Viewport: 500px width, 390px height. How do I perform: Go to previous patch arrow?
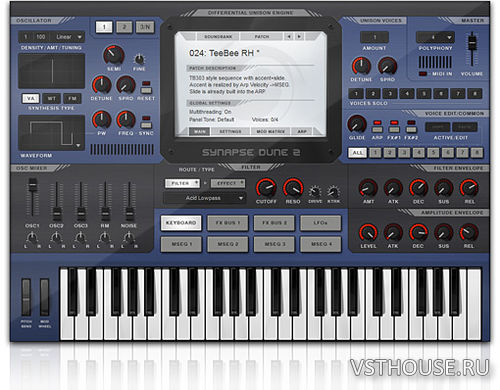pyautogui.click(x=289, y=37)
